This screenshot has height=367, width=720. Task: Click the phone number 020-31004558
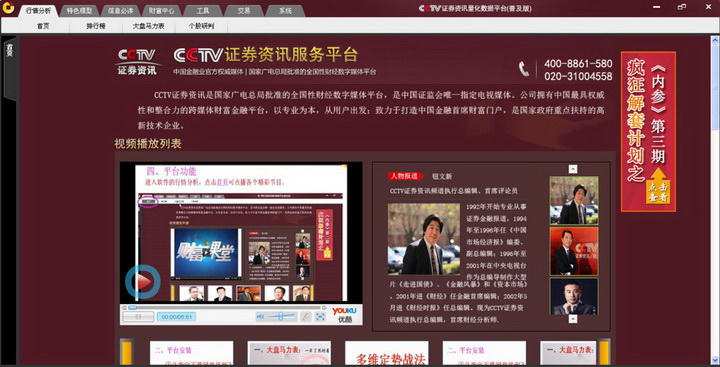[x=578, y=76]
